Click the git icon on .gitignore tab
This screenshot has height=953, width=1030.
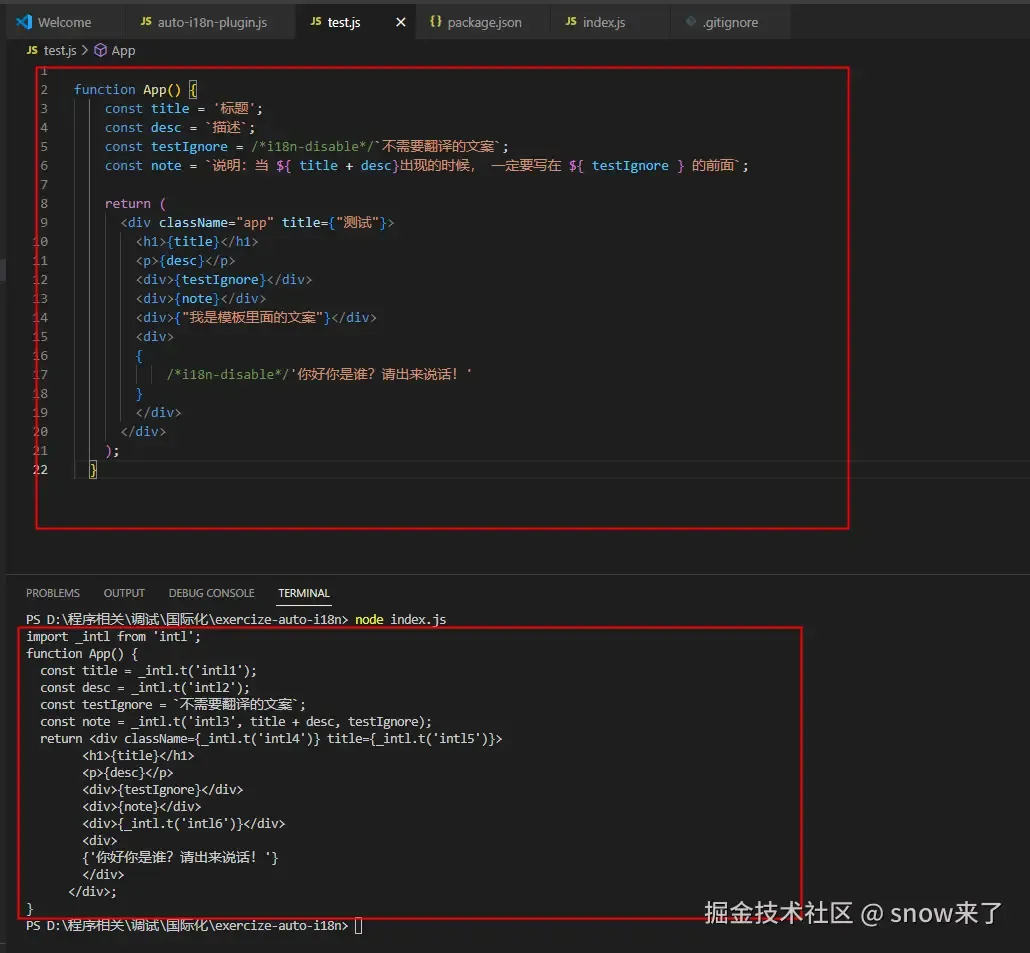pos(691,22)
